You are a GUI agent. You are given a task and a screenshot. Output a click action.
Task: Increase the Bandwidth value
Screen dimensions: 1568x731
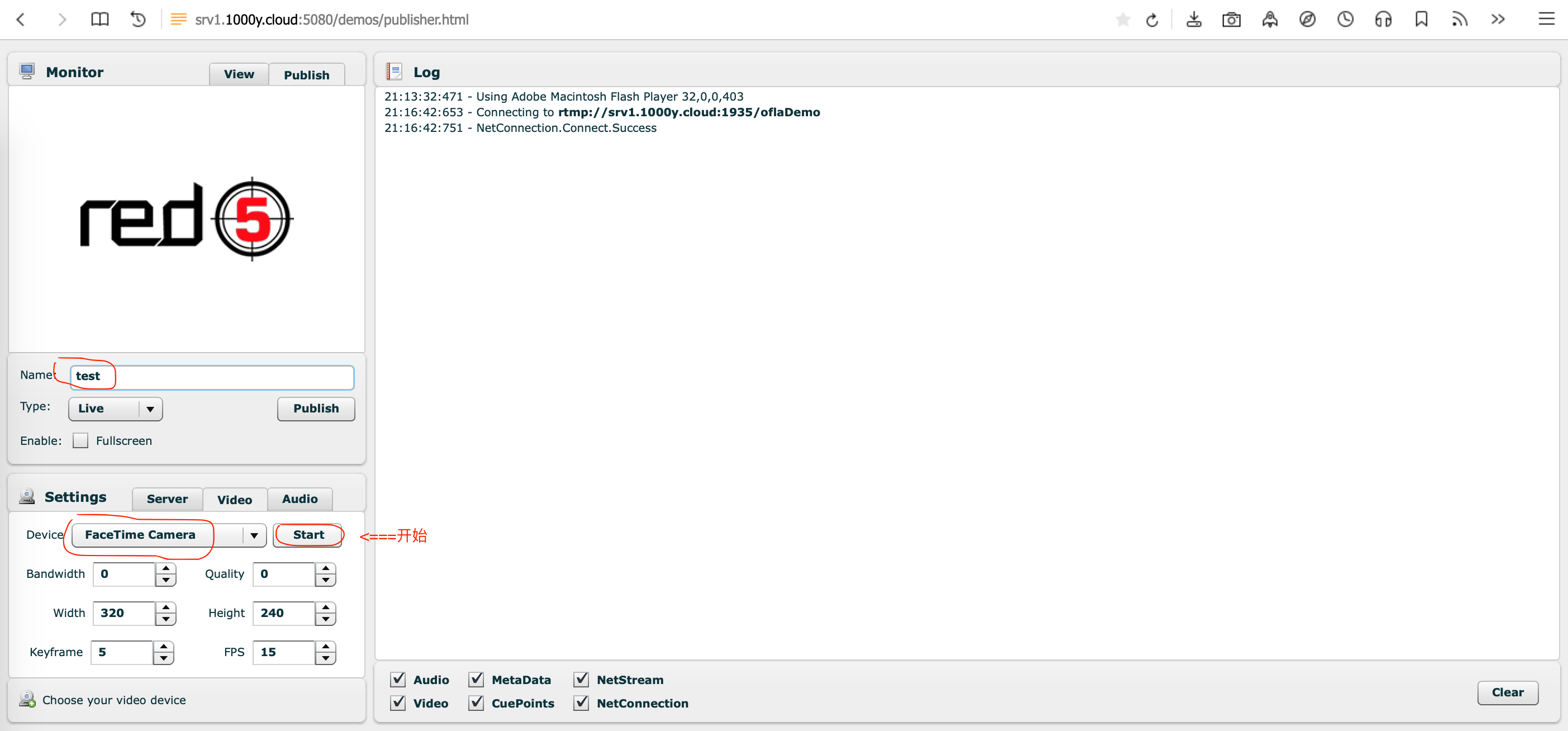pyautogui.click(x=165, y=568)
